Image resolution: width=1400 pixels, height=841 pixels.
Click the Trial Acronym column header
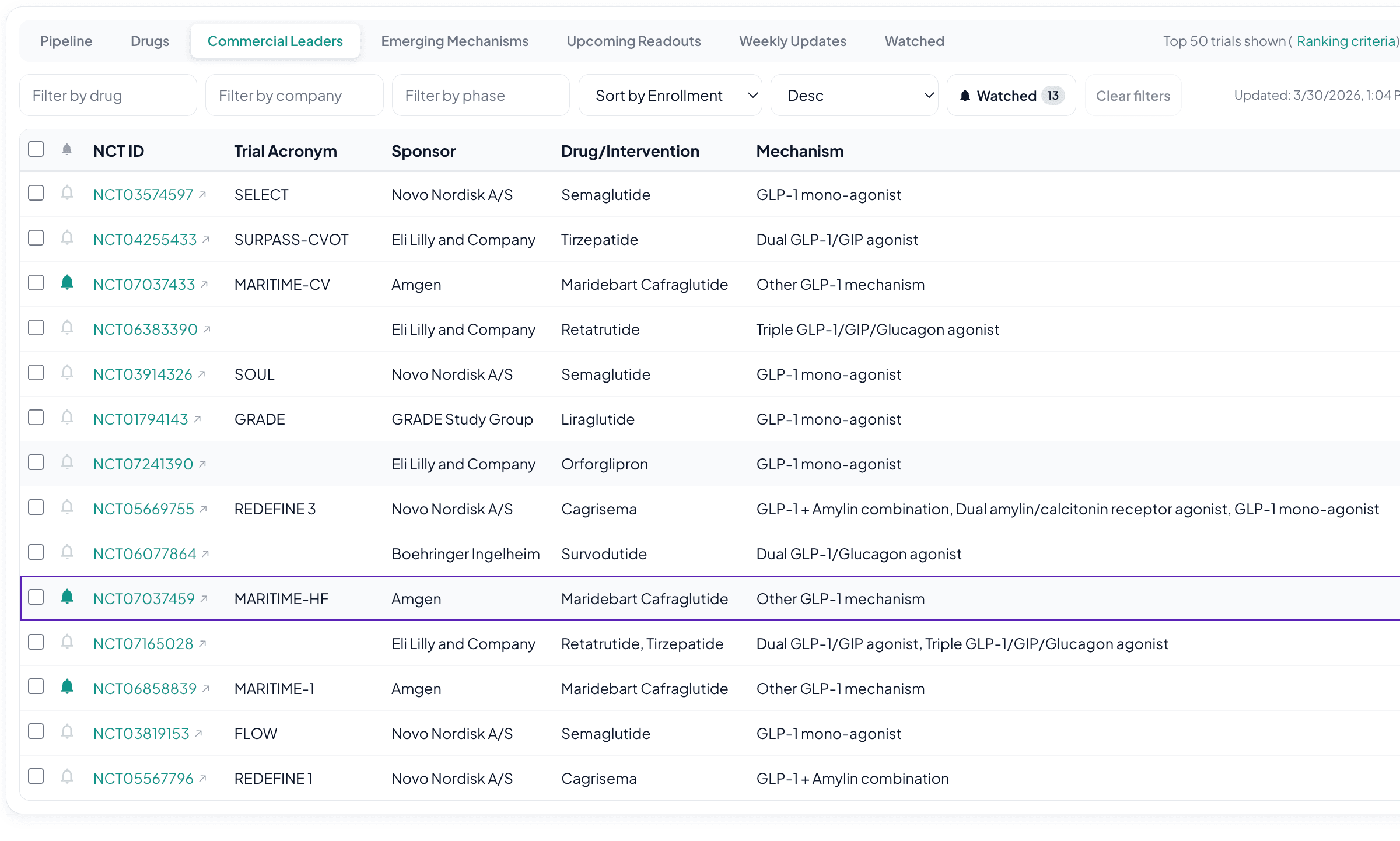285,151
